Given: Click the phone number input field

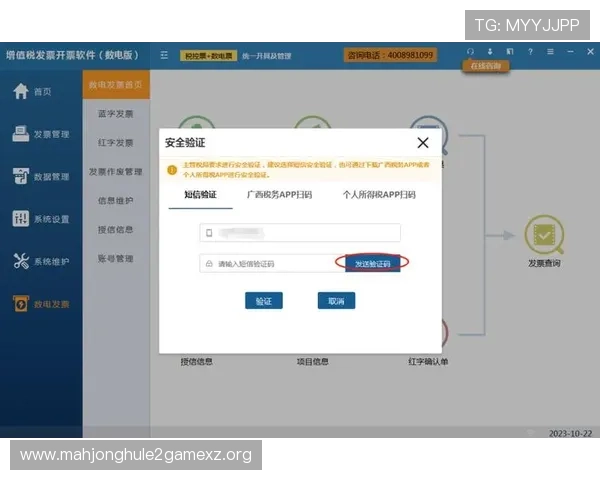Looking at the screenshot, I should click(x=300, y=233).
